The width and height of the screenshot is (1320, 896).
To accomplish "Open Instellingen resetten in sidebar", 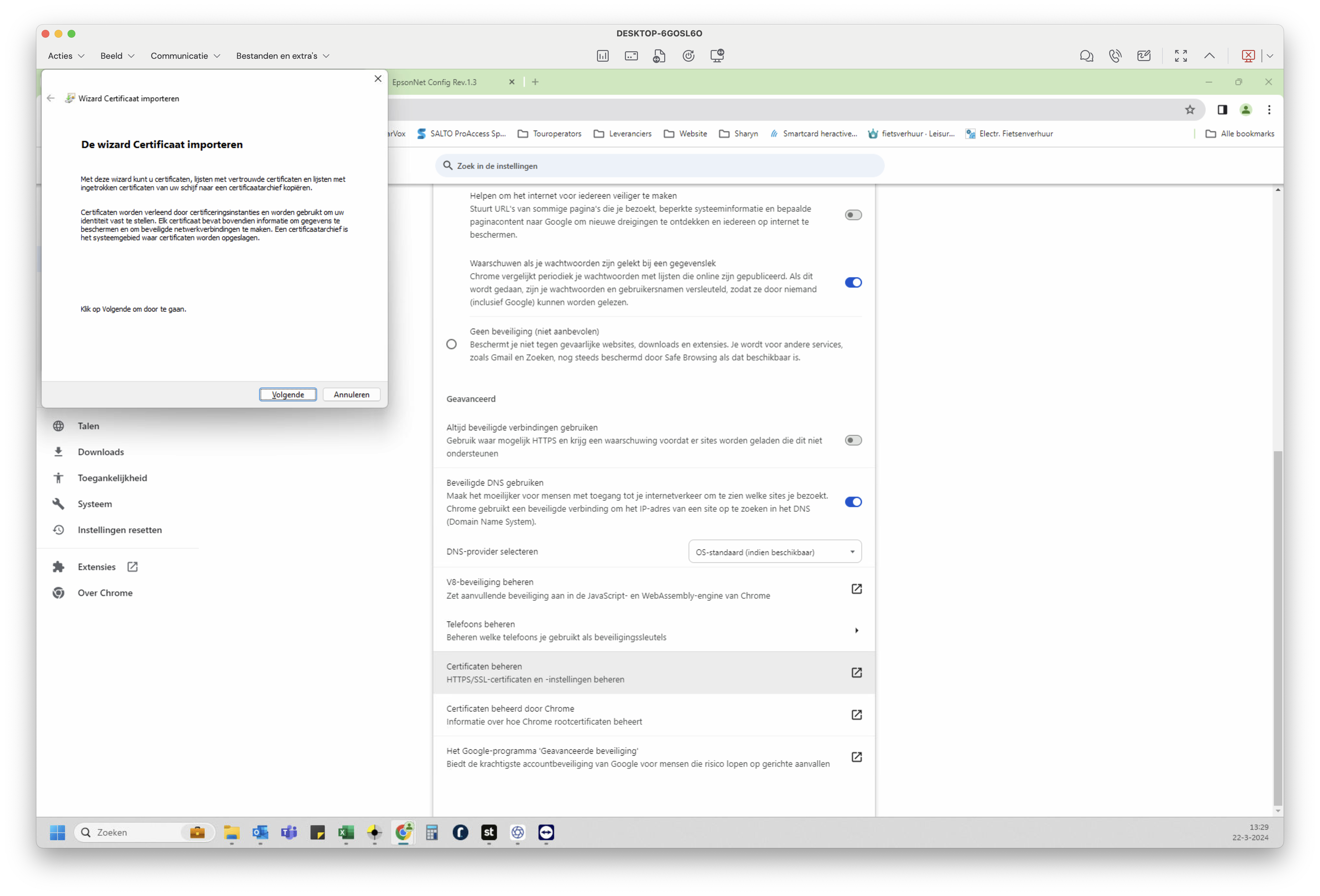I will tap(119, 530).
